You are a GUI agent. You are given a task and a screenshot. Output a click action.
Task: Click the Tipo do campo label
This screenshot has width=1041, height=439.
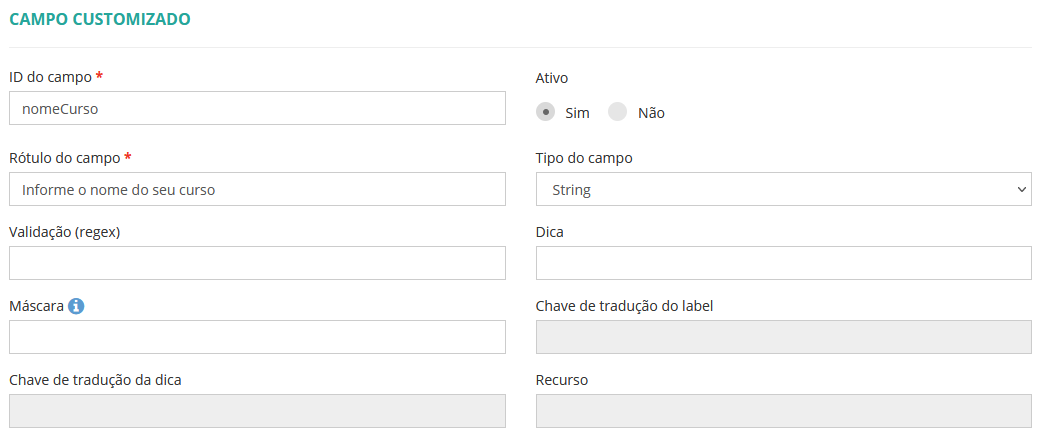pos(584,158)
